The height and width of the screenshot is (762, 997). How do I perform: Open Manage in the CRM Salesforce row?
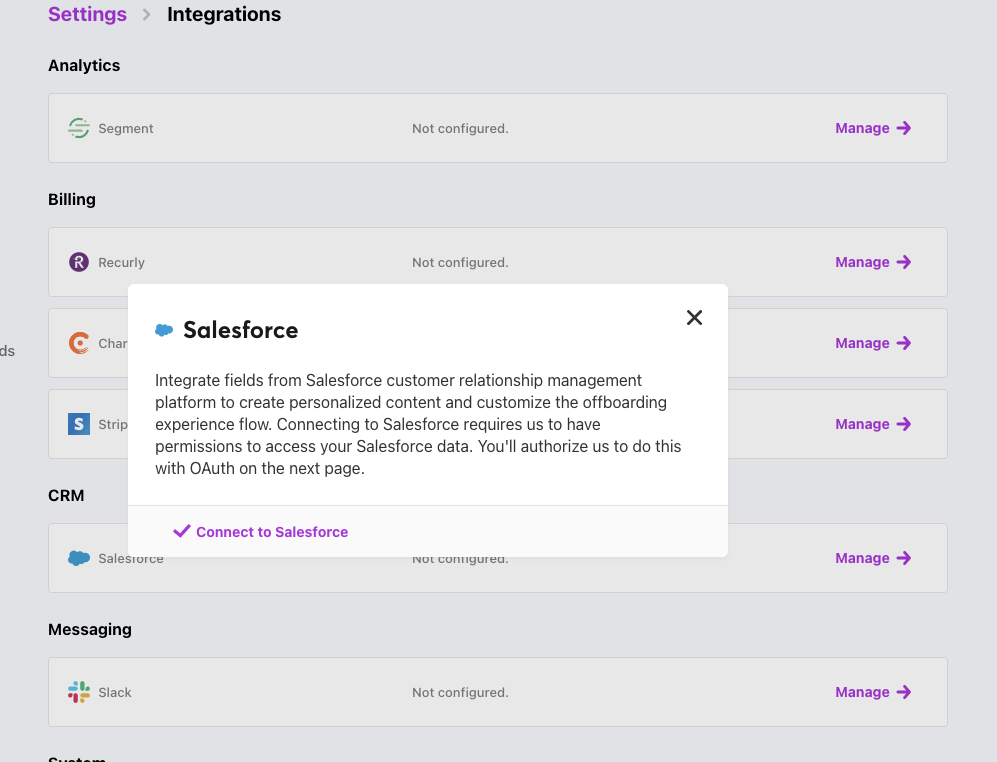click(862, 558)
